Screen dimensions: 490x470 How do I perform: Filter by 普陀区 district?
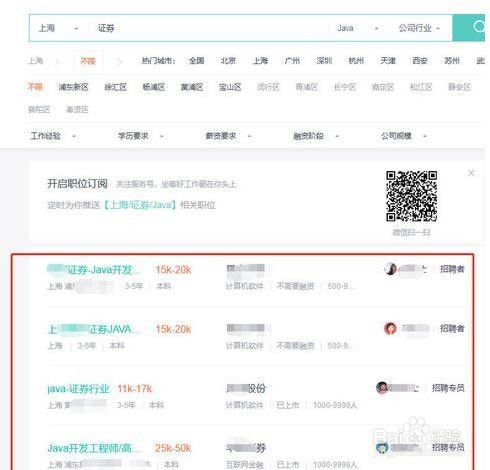(x=39, y=109)
